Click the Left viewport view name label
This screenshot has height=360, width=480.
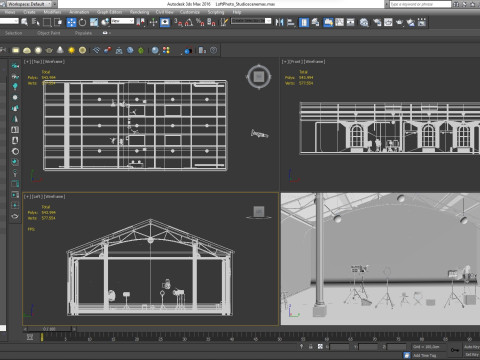37,197
